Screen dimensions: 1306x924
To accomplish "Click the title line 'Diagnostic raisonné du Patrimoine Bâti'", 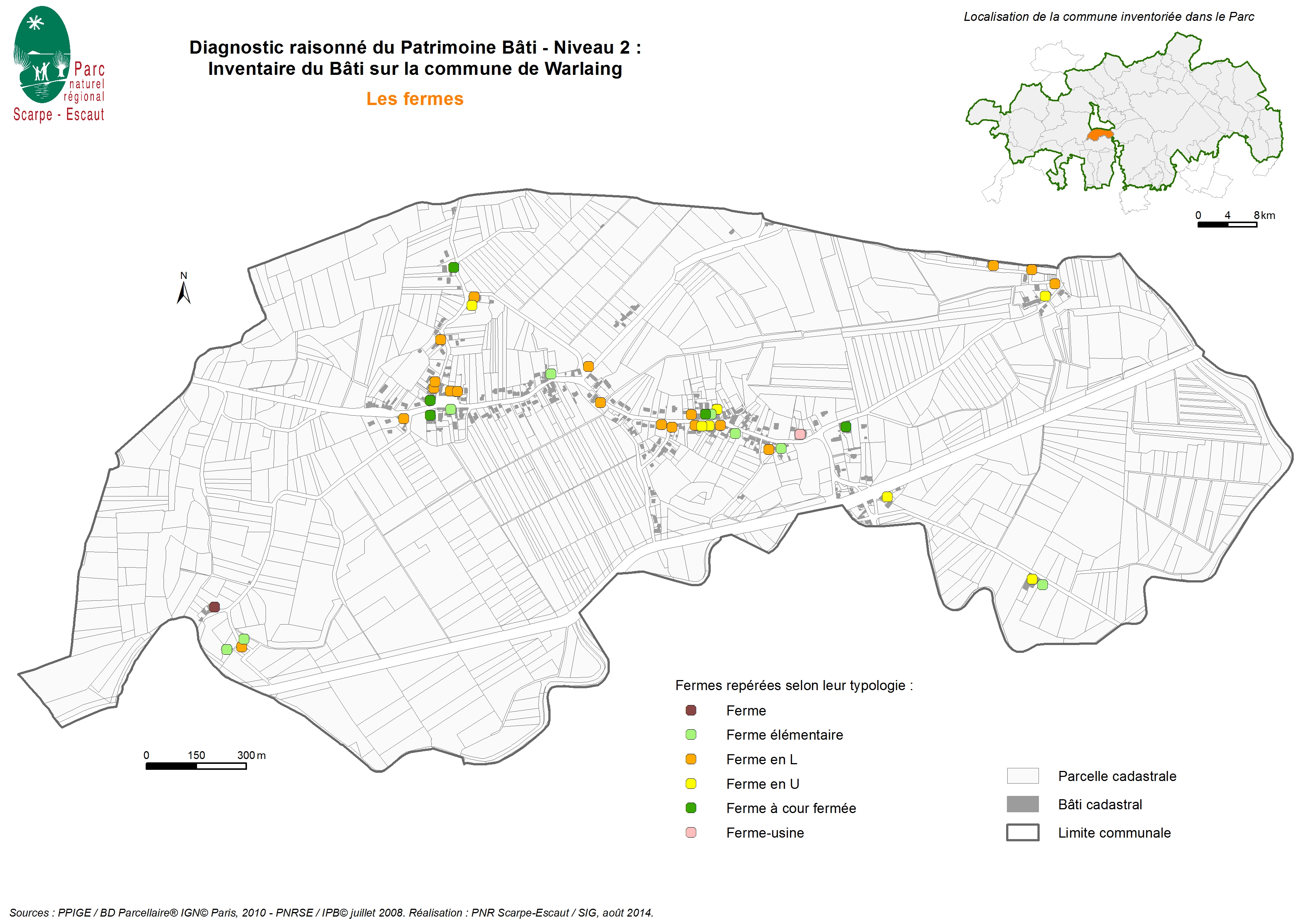I will 415,47.
